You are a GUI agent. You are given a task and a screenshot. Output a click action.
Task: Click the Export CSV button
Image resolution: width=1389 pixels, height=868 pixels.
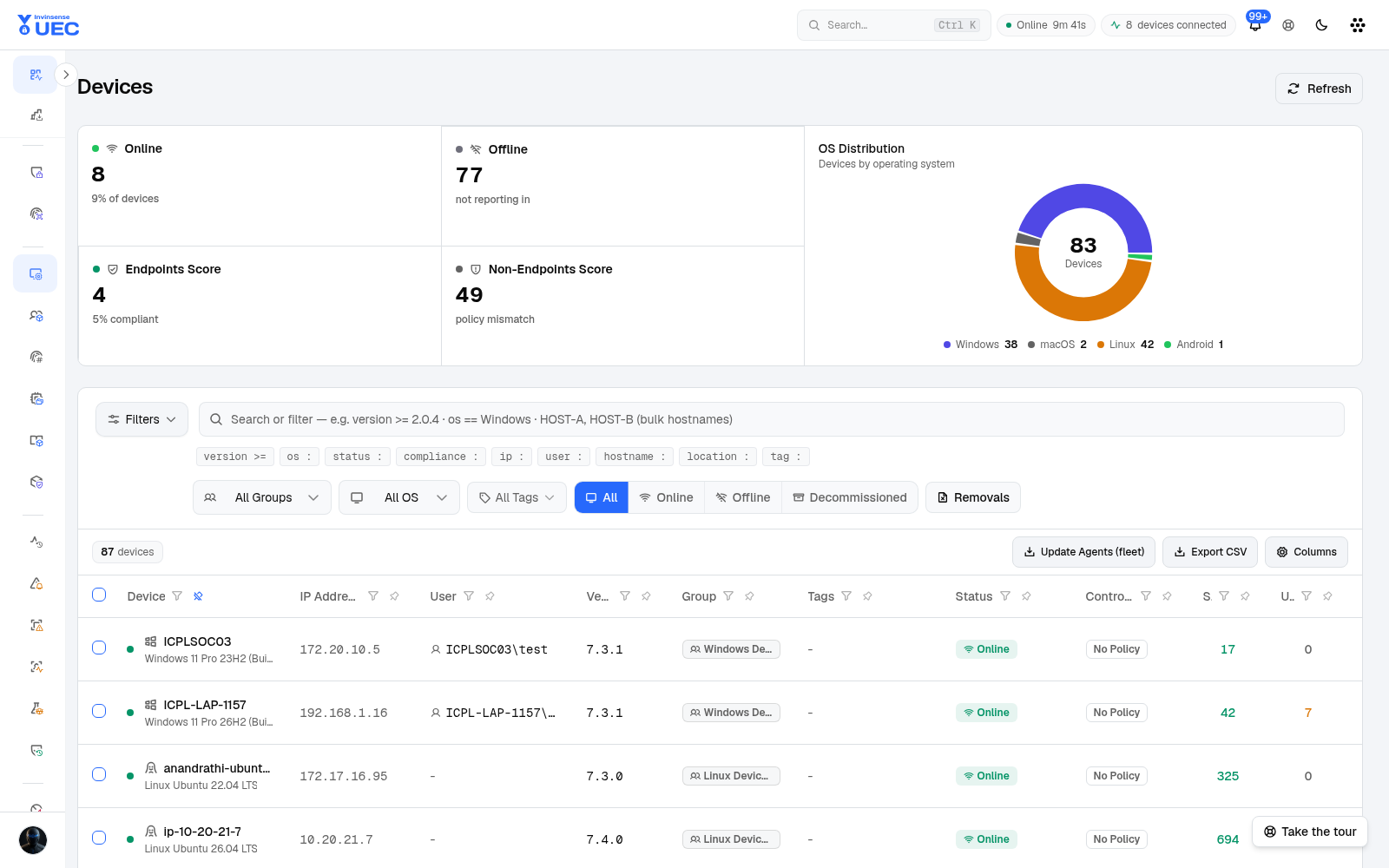[x=1210, y=552]
